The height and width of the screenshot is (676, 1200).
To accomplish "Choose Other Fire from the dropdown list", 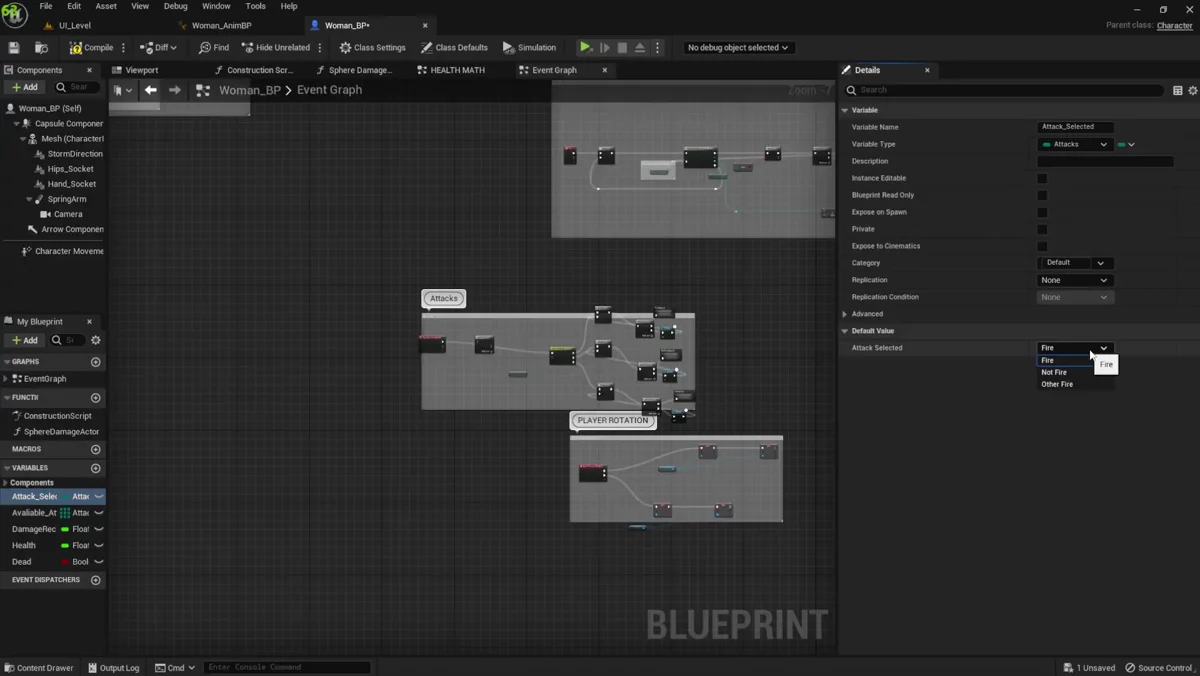I will (1057, 384).
